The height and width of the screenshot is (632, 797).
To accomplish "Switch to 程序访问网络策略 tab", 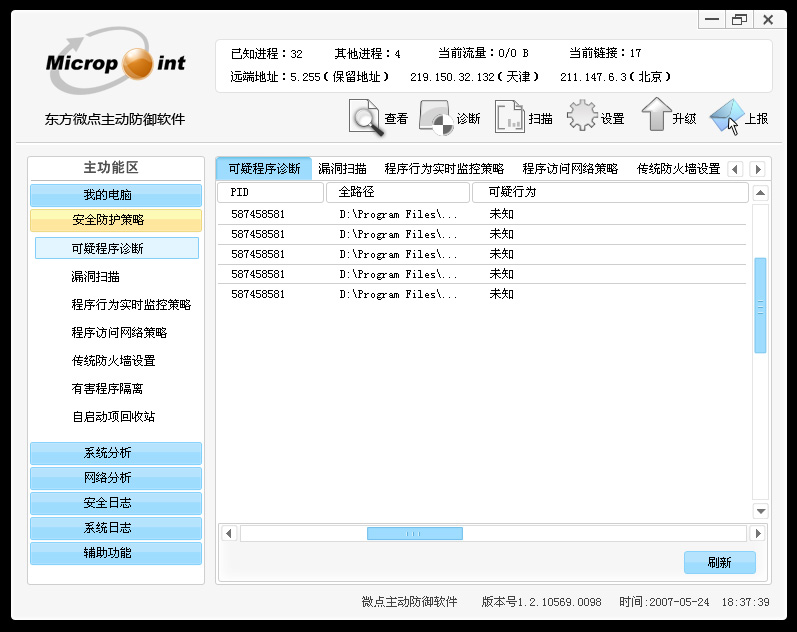I will click(570, 169).
